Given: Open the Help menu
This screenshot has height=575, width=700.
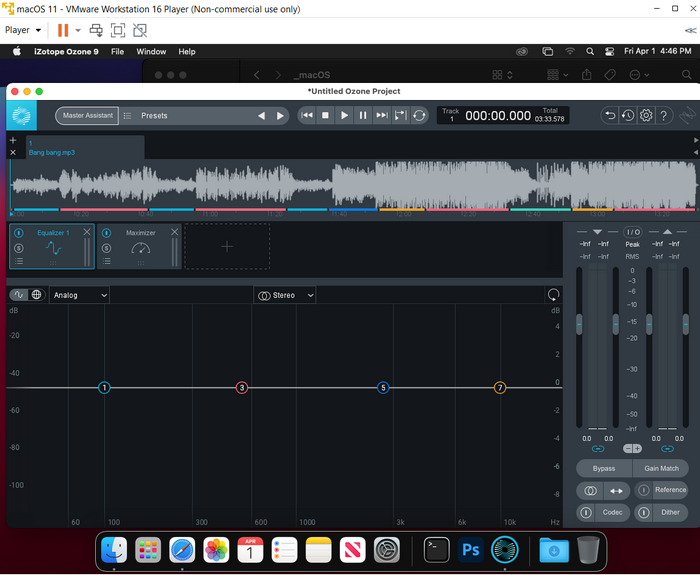Looking at the screenshot, I should pyautogui.click(x=187, y=51).
